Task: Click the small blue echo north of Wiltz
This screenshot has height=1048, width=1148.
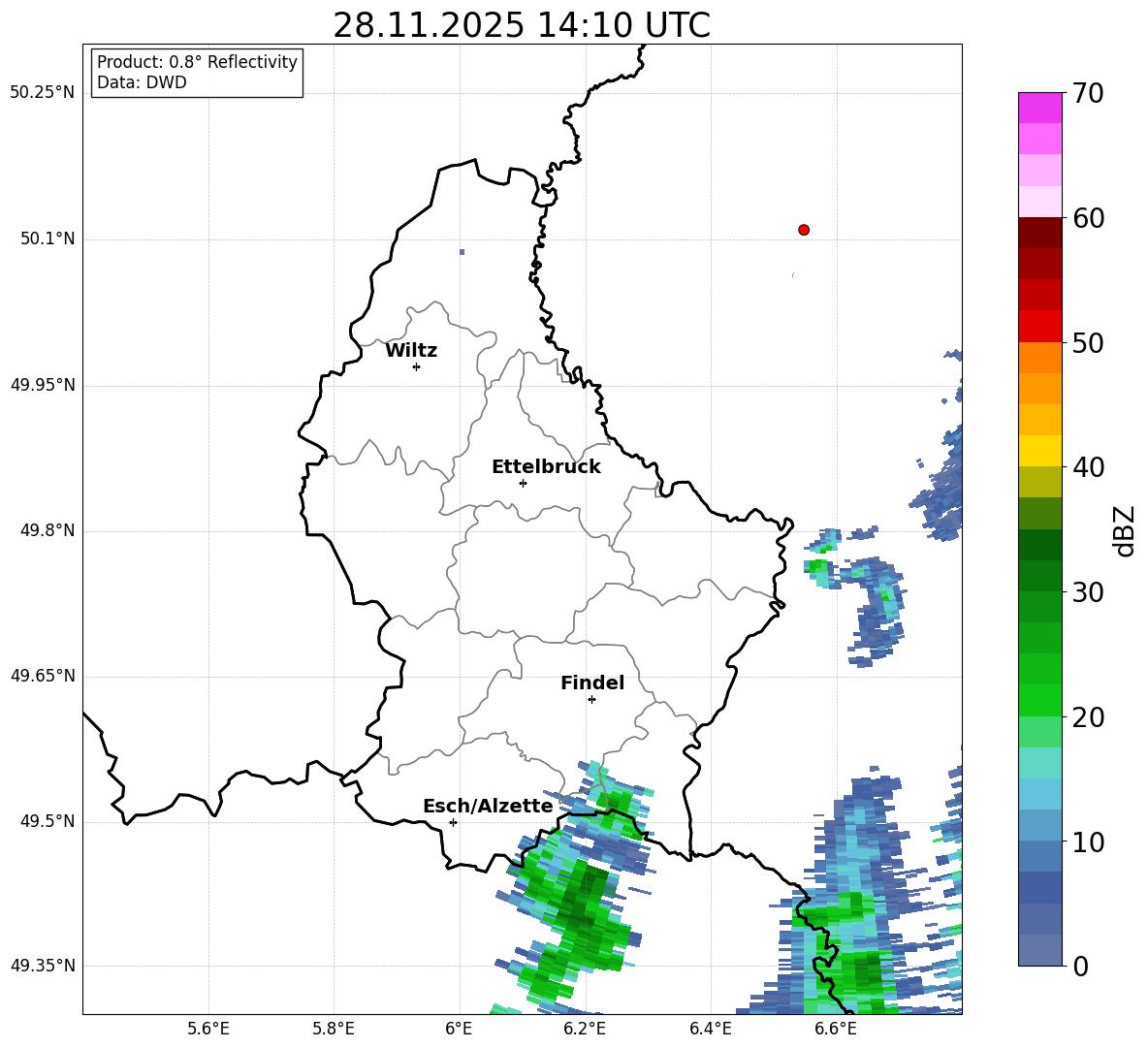Action: point(462,252)
